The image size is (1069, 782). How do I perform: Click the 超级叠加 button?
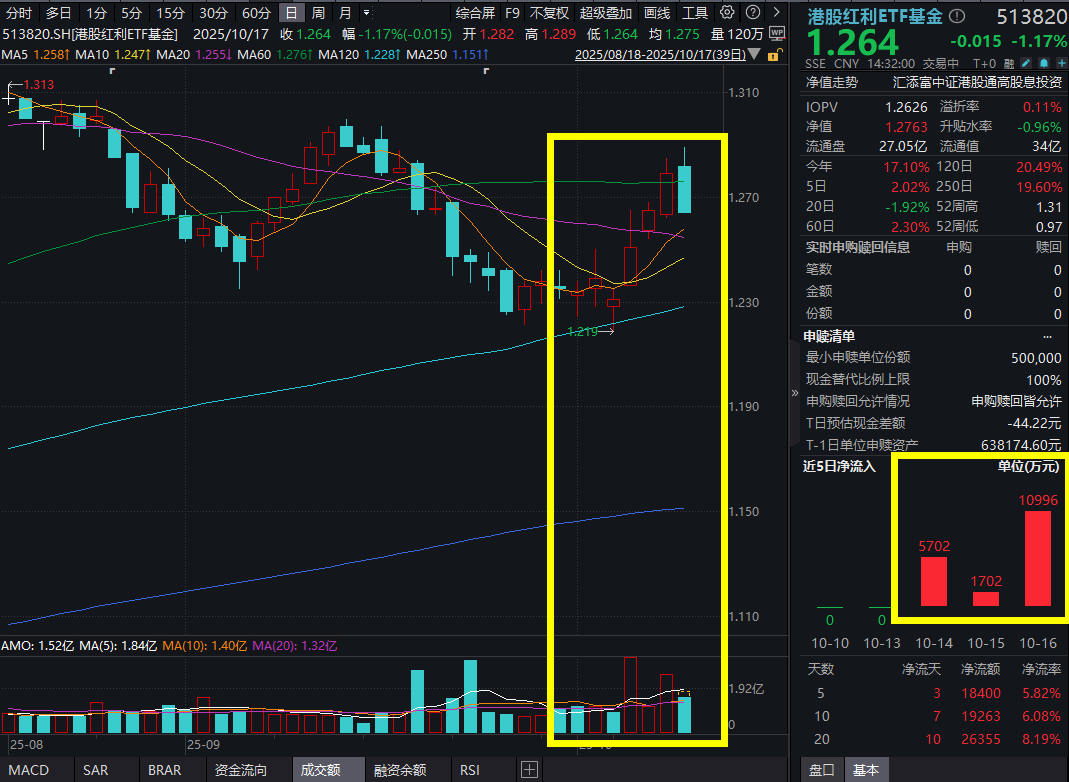(x=606, y=13)
